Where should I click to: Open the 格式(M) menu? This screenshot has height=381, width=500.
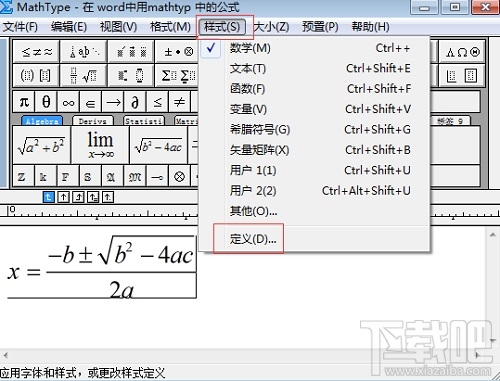pyautogui.click(x=170, y=27)
